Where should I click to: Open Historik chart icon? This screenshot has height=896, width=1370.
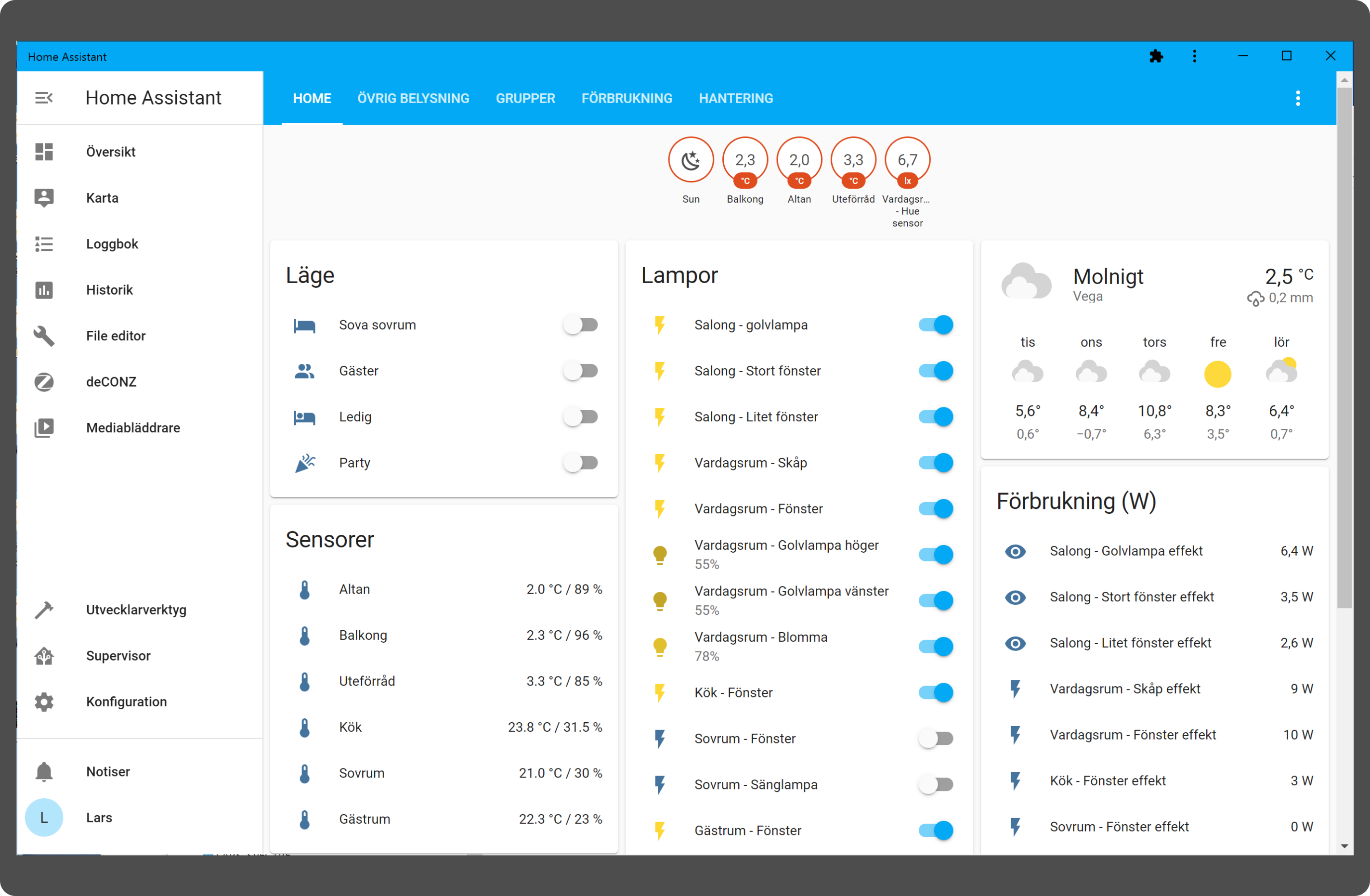point(44,290)
